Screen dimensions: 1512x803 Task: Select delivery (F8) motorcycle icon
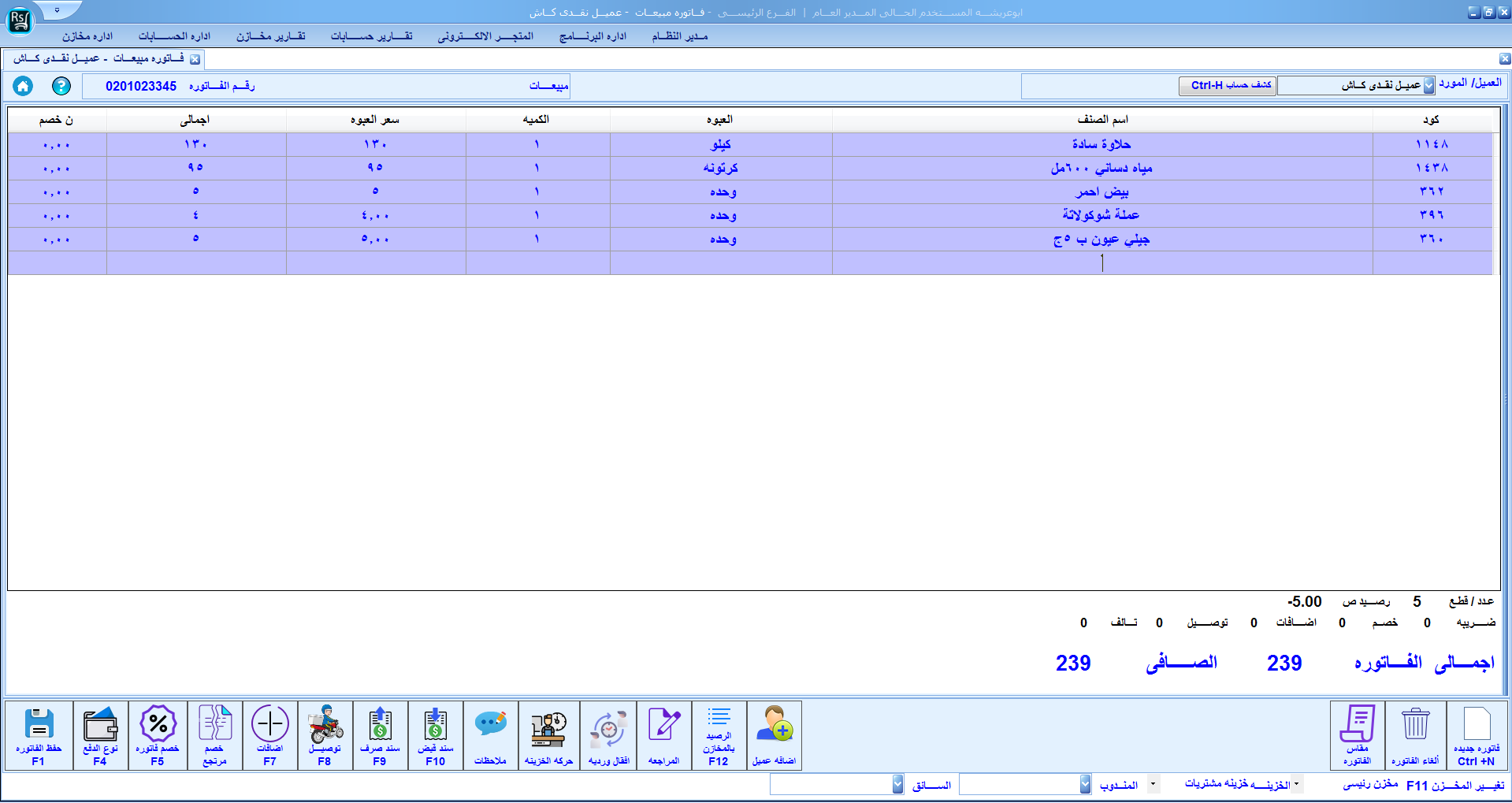point(325,736)
